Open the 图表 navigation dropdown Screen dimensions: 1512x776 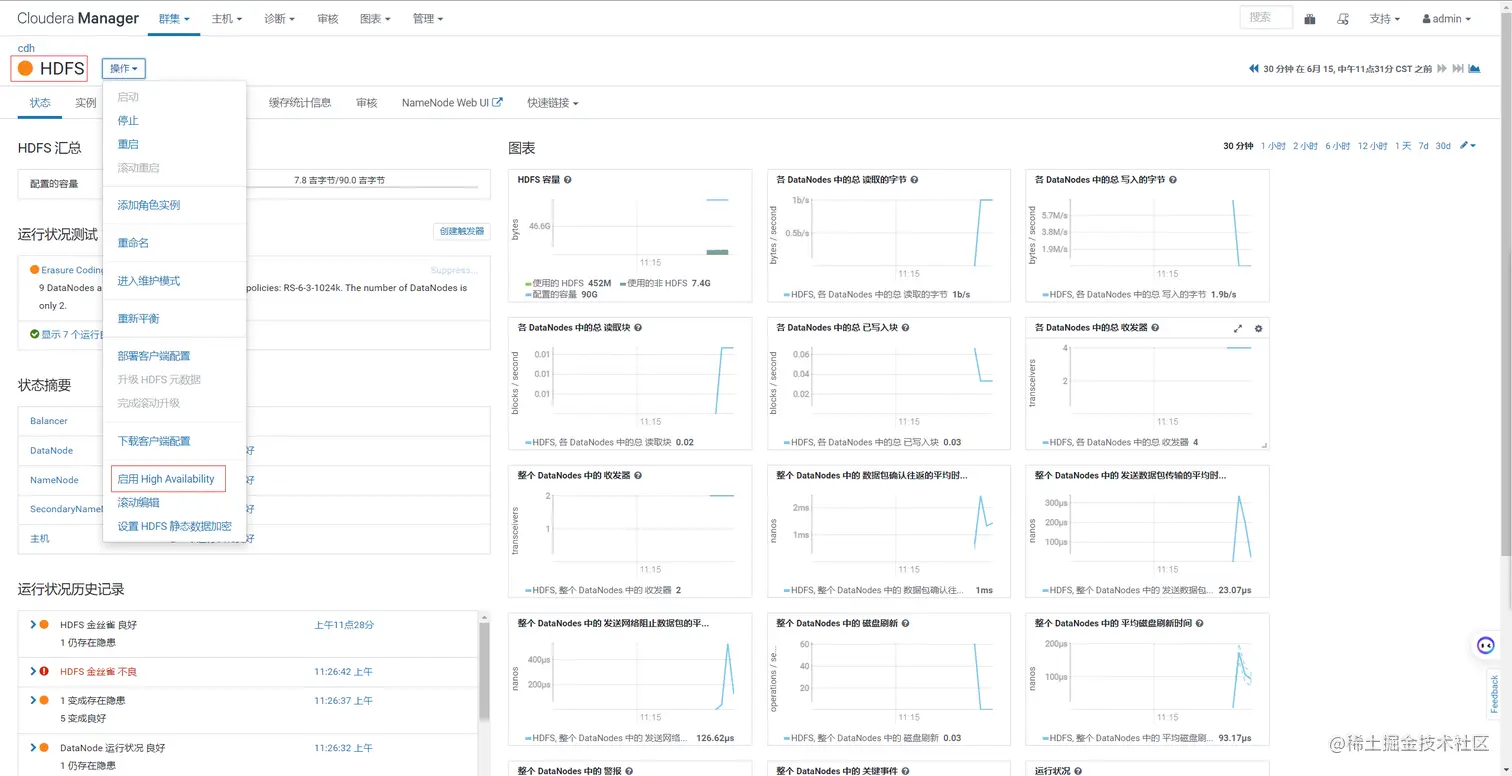(x=374, y=19)
